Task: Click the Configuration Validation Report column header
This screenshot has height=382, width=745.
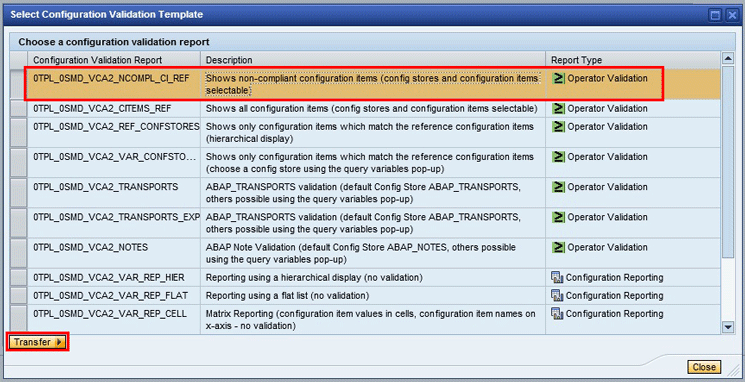Action: coord(114,60)
